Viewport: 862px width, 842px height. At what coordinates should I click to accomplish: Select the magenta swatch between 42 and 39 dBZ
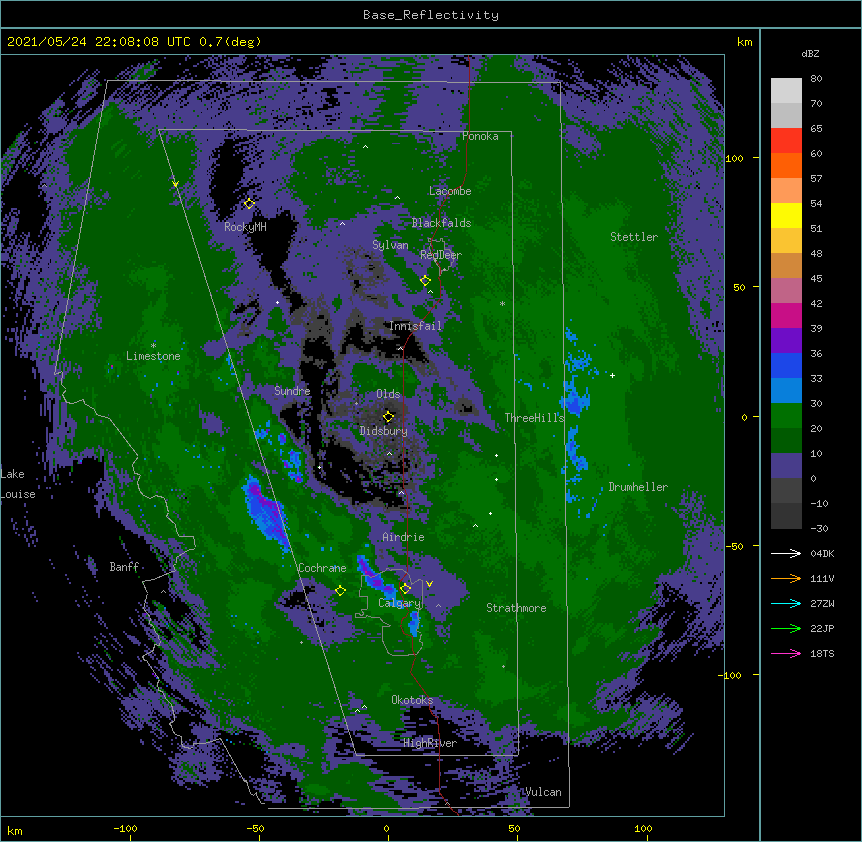pos(786,315)
